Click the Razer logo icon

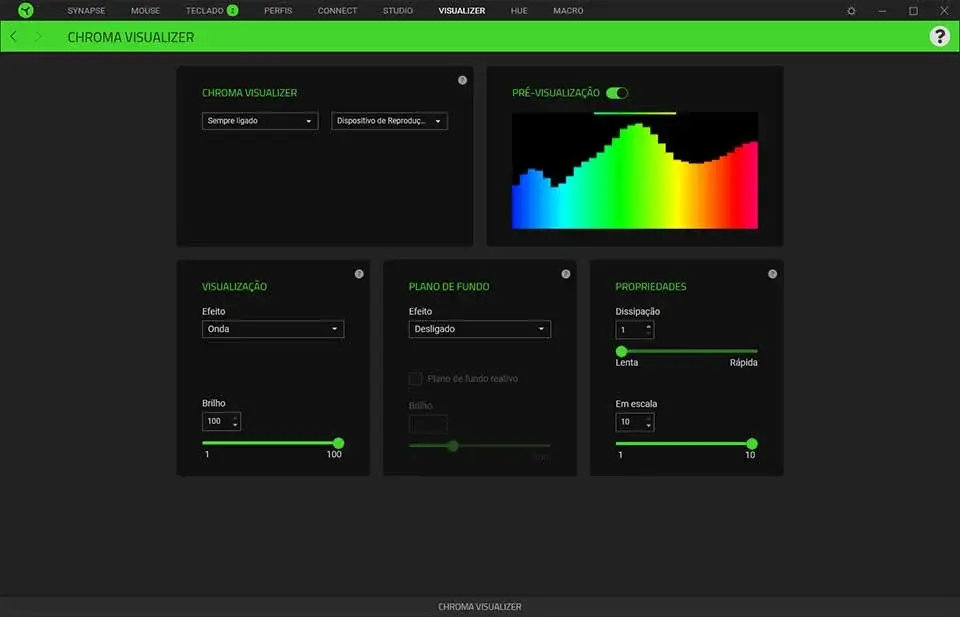click(x=26, y=10)
